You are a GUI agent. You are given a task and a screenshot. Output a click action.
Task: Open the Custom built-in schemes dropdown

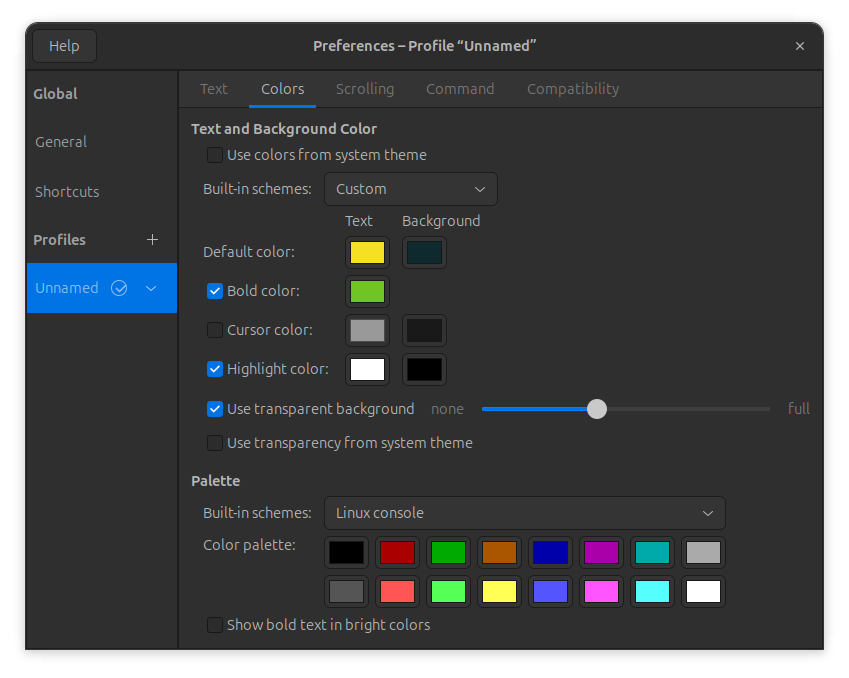[x=410, y=189]
